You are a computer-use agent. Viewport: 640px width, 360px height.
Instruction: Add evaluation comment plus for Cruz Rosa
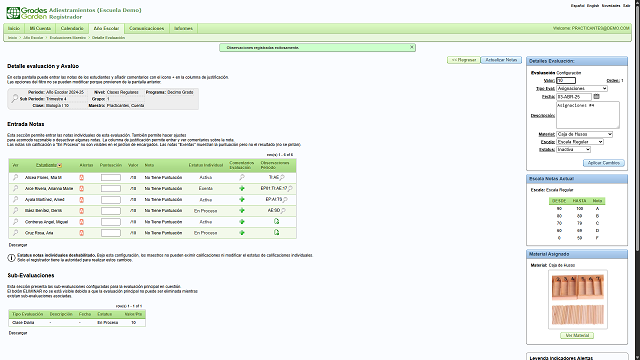coord(242,233)
